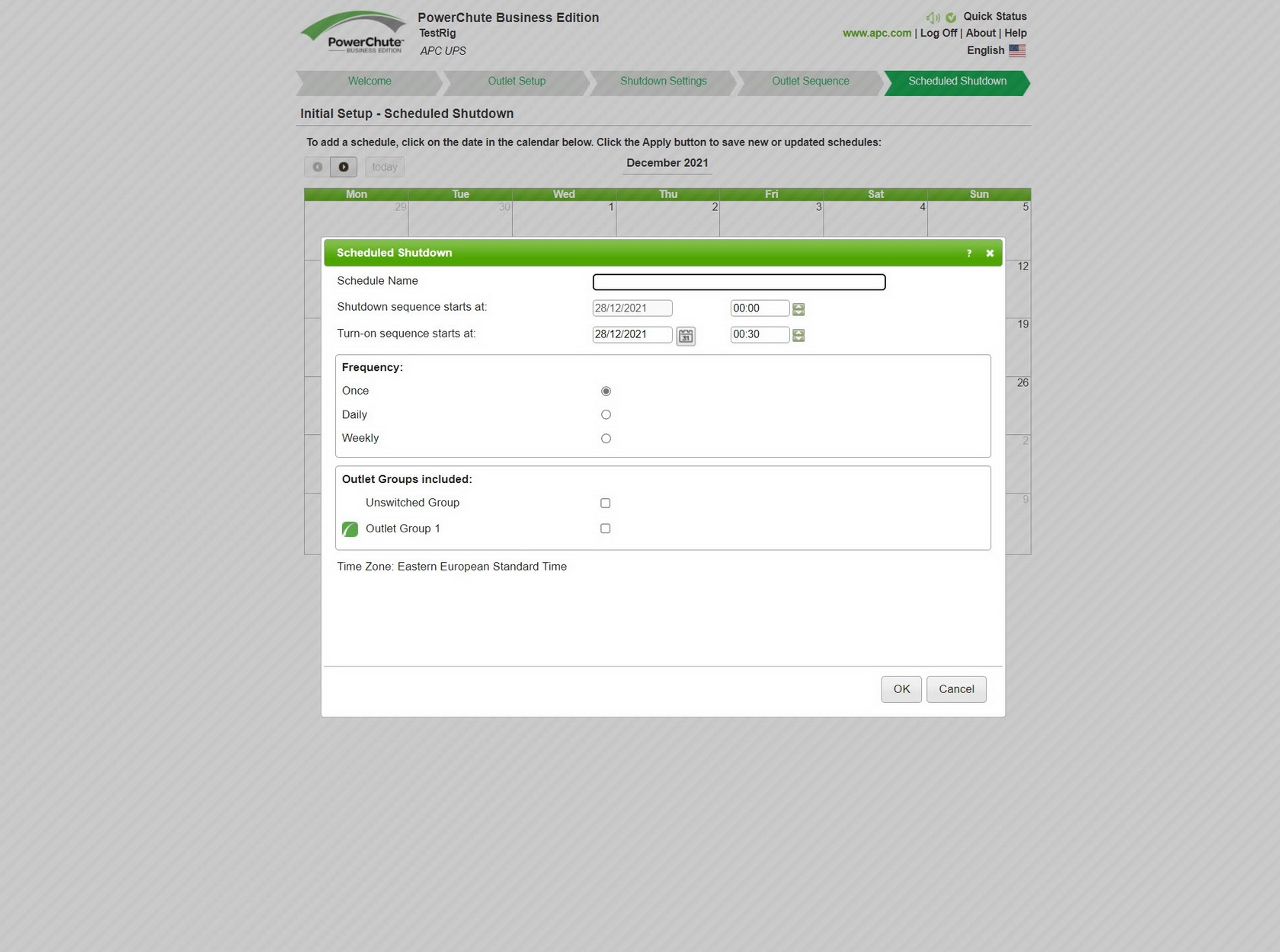The height and width of the screenshot is (952, 1280).
Task: Adjust the turn-on time spinner at 00:30
Action: coord(798,335)
